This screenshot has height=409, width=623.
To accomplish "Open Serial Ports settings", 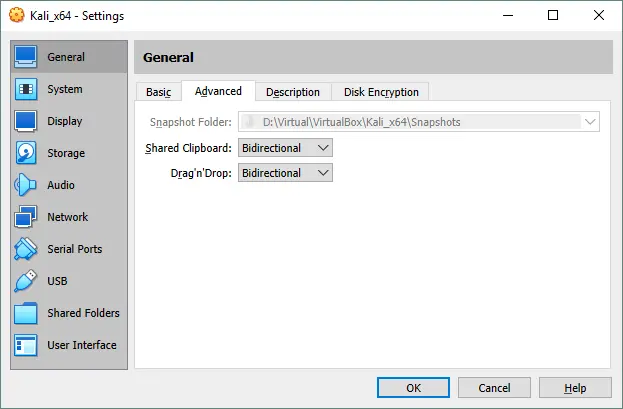I will (69, 249).
